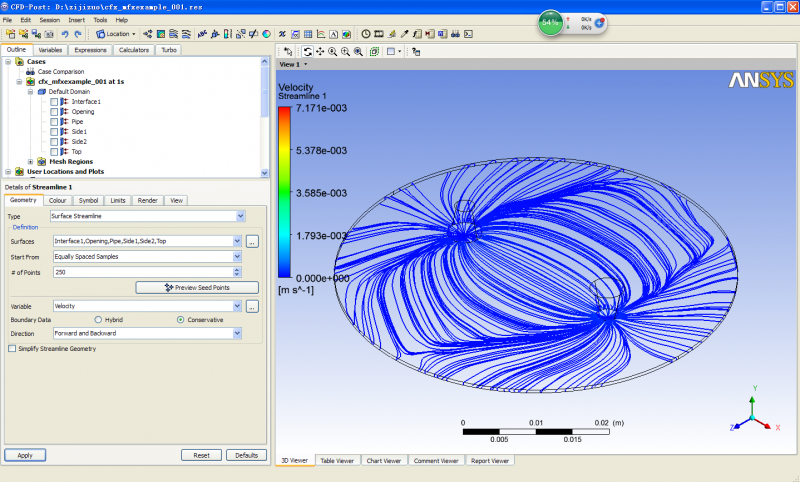Enable the Interface1 boundary checkbox
800x482 pixels.
[54, 102]
